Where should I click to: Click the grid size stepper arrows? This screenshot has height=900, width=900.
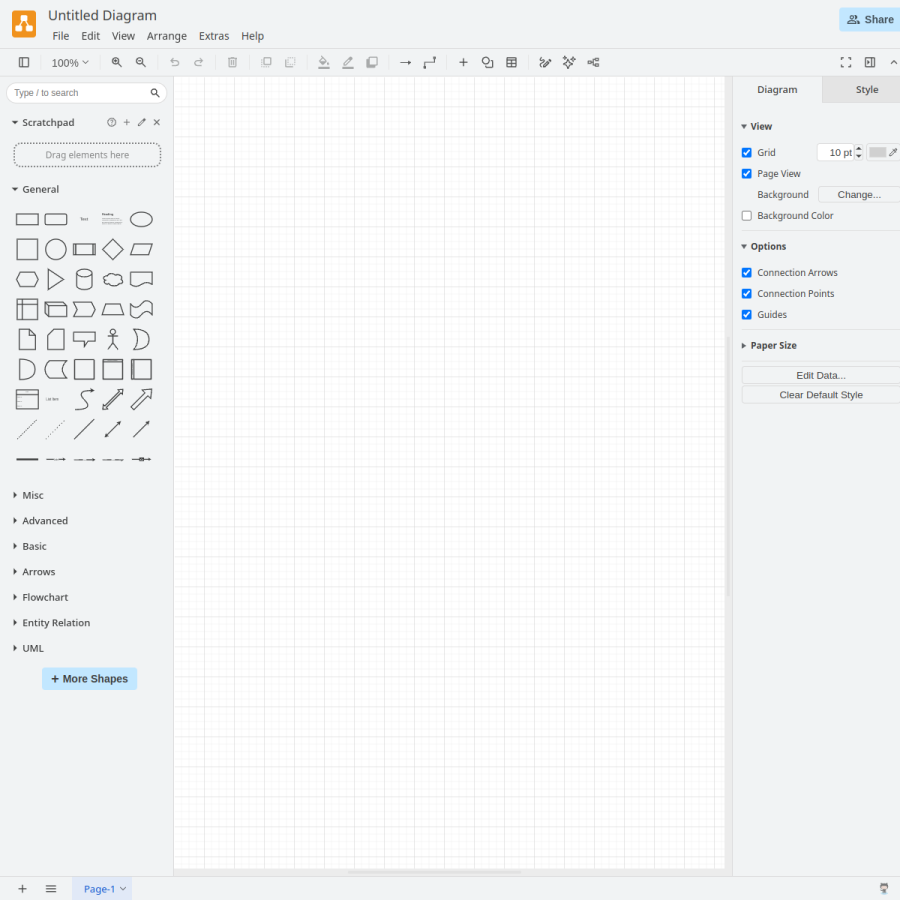click(859, 152)
